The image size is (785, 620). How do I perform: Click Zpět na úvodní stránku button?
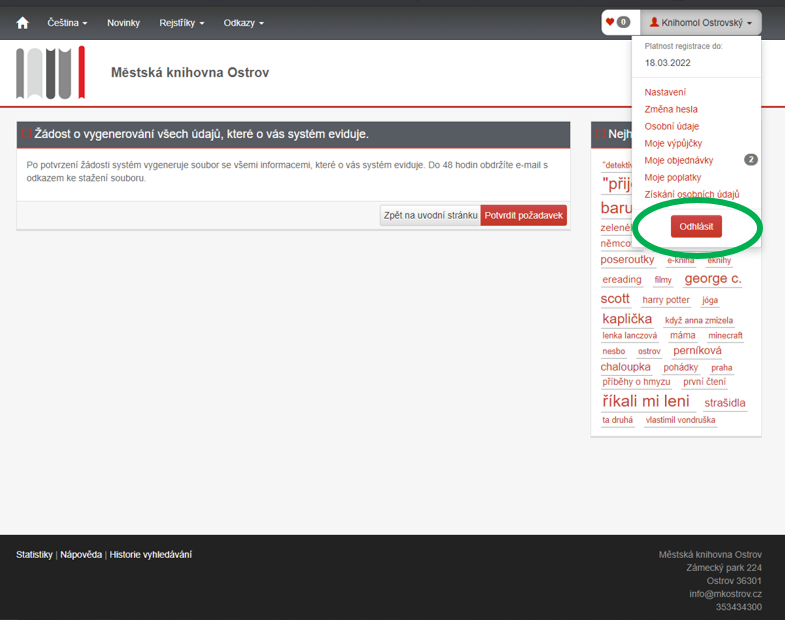pyautogui.click(x=430, y=215)
